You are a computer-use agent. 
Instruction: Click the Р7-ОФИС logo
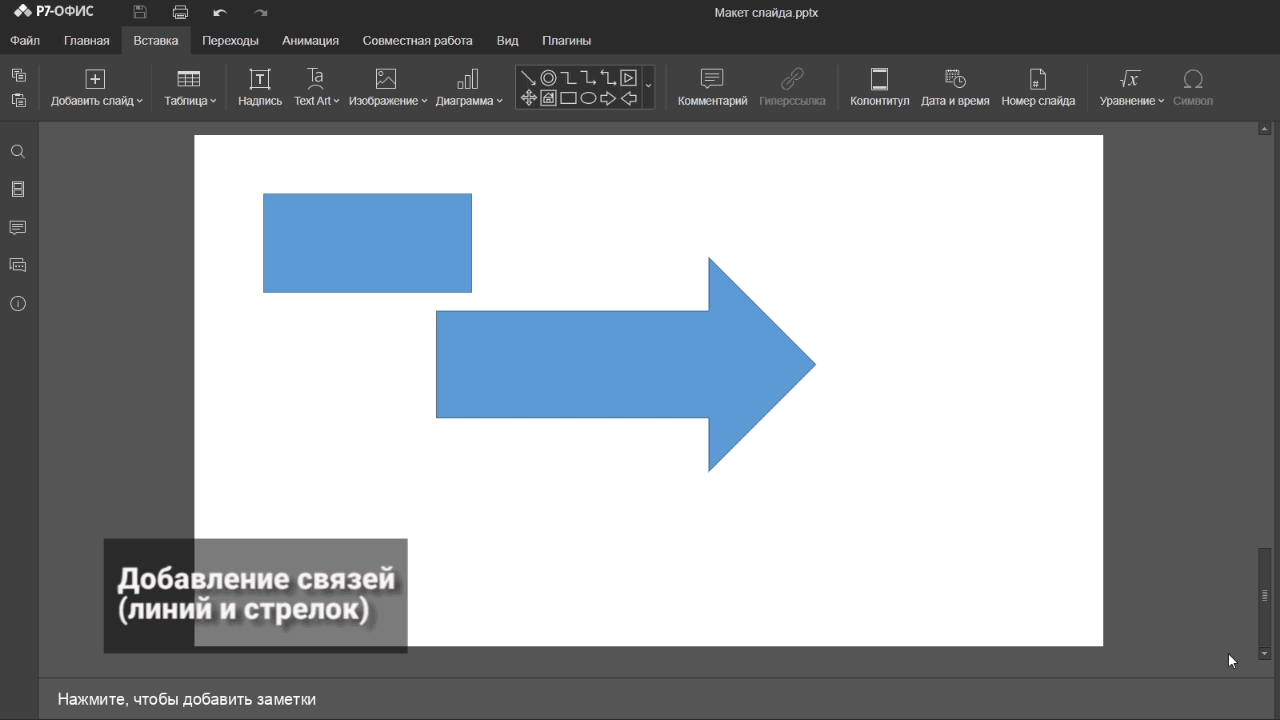(x=54, y=12)
